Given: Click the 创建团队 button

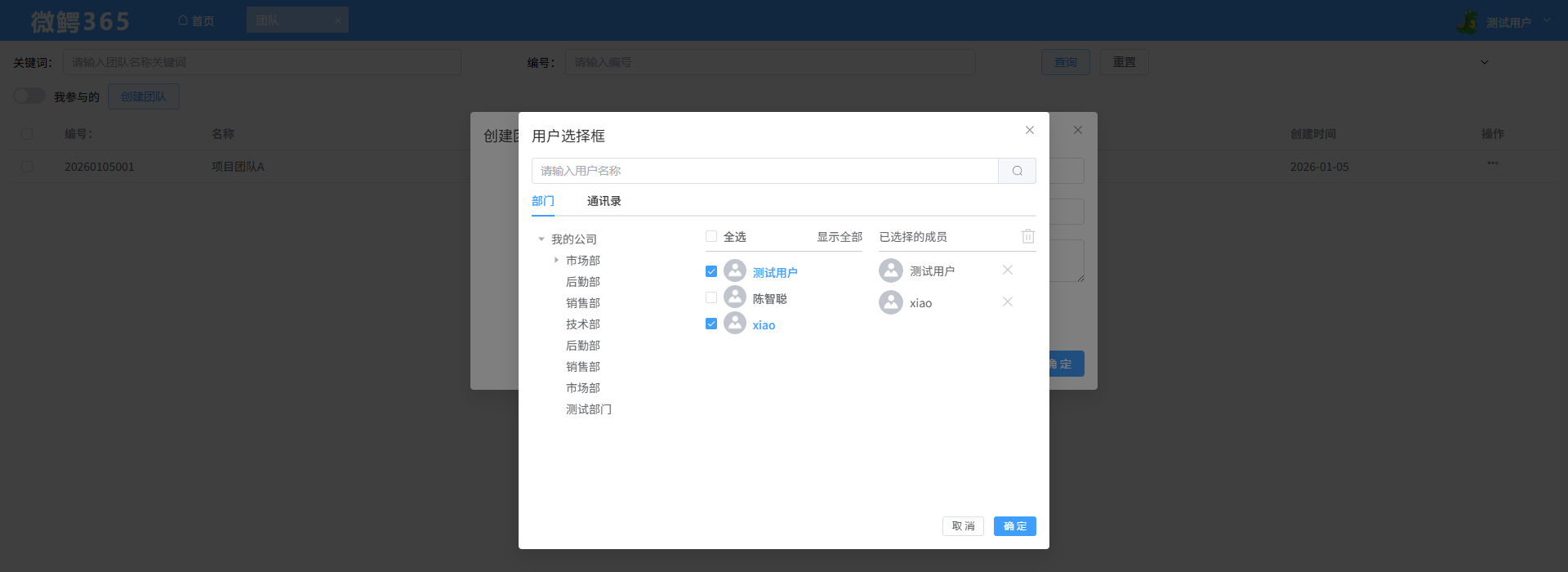Looking at the screenshot, I should 144,96.
